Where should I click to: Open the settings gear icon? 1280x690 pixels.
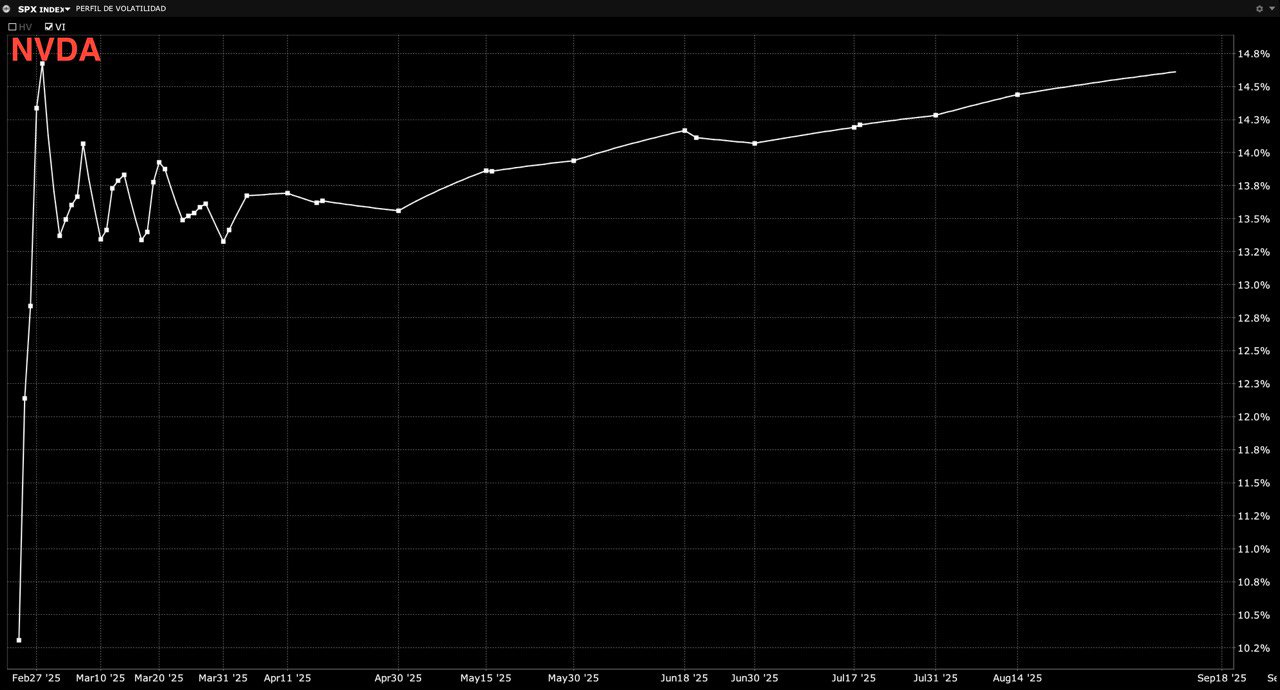1259,8
